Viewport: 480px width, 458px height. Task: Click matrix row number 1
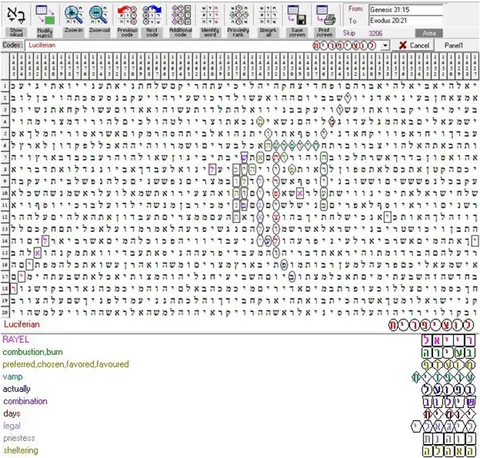tap(5, 86)
